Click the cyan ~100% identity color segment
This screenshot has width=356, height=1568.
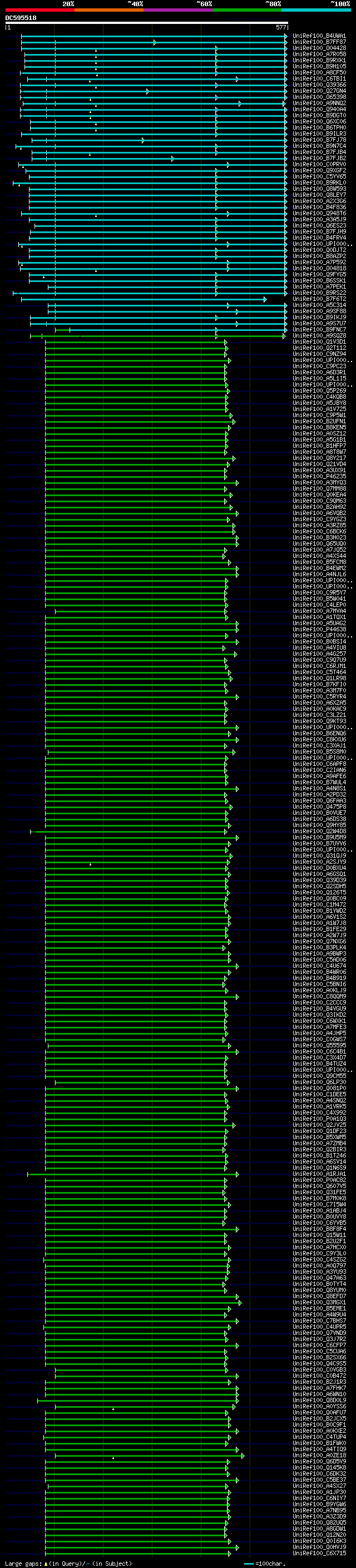(x=316, y=10)
